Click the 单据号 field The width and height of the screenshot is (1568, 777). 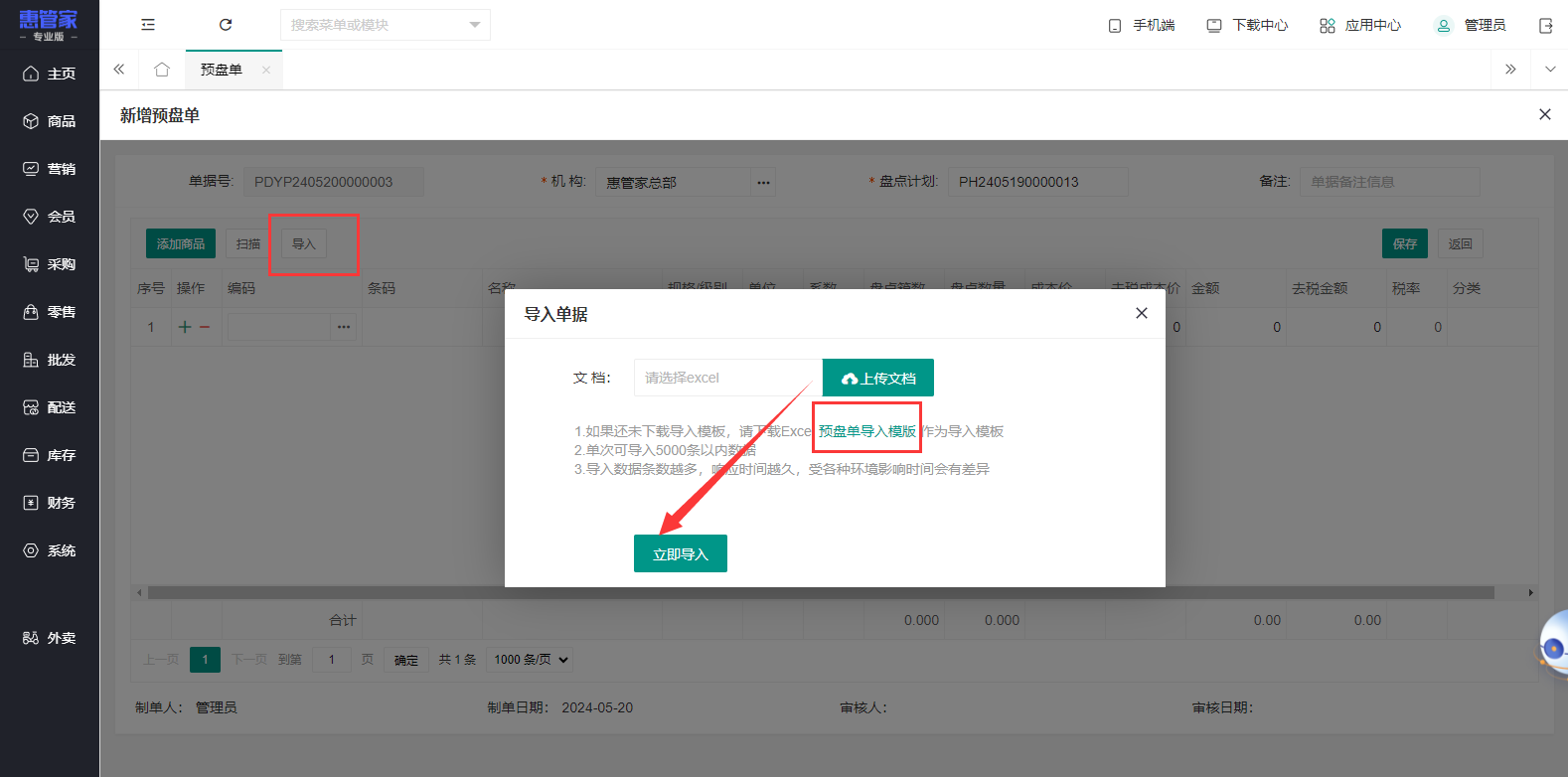coord(334,182)
